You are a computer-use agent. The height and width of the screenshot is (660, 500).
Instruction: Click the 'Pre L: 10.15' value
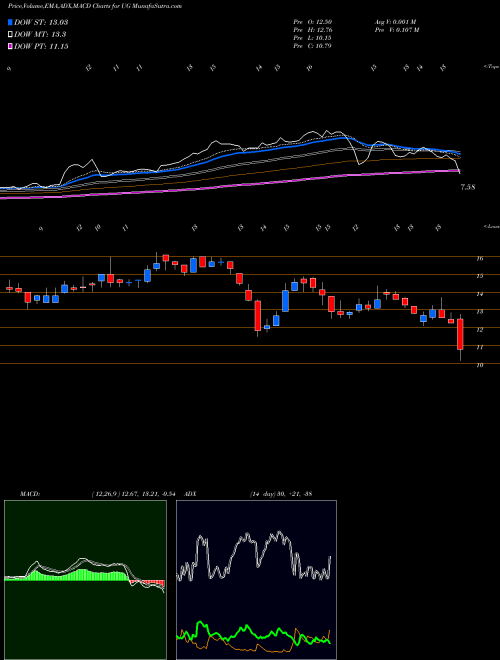[x=312, y=38]
